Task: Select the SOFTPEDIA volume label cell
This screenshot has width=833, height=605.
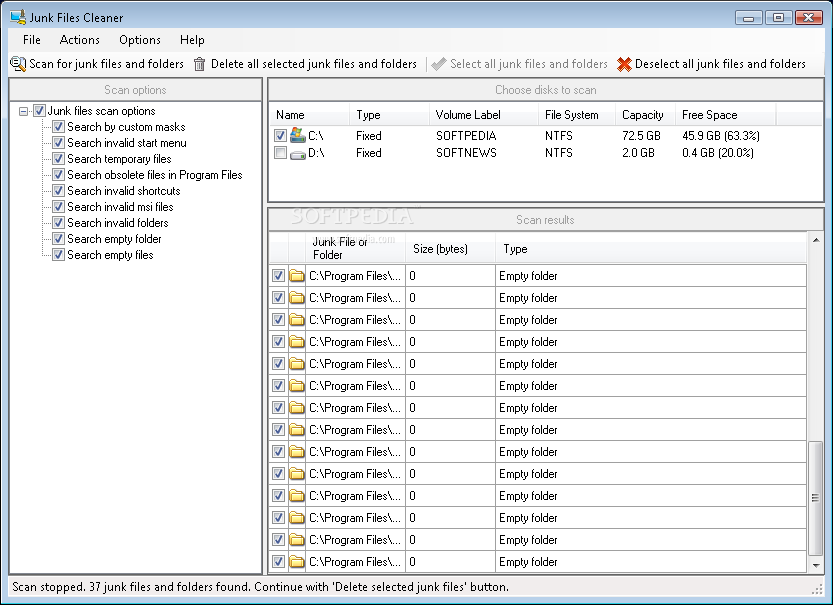Action: 466,135
